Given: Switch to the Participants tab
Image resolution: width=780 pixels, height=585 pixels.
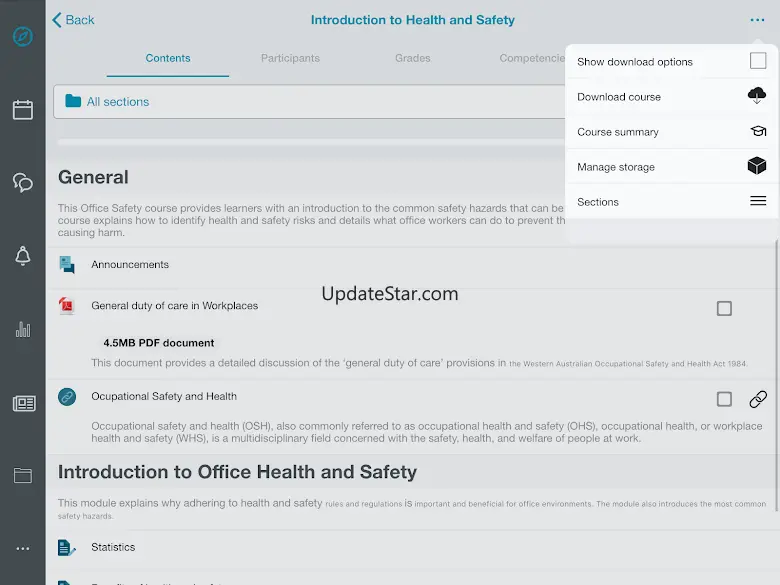Looking at the screenshot, I should tap(290, 58).
